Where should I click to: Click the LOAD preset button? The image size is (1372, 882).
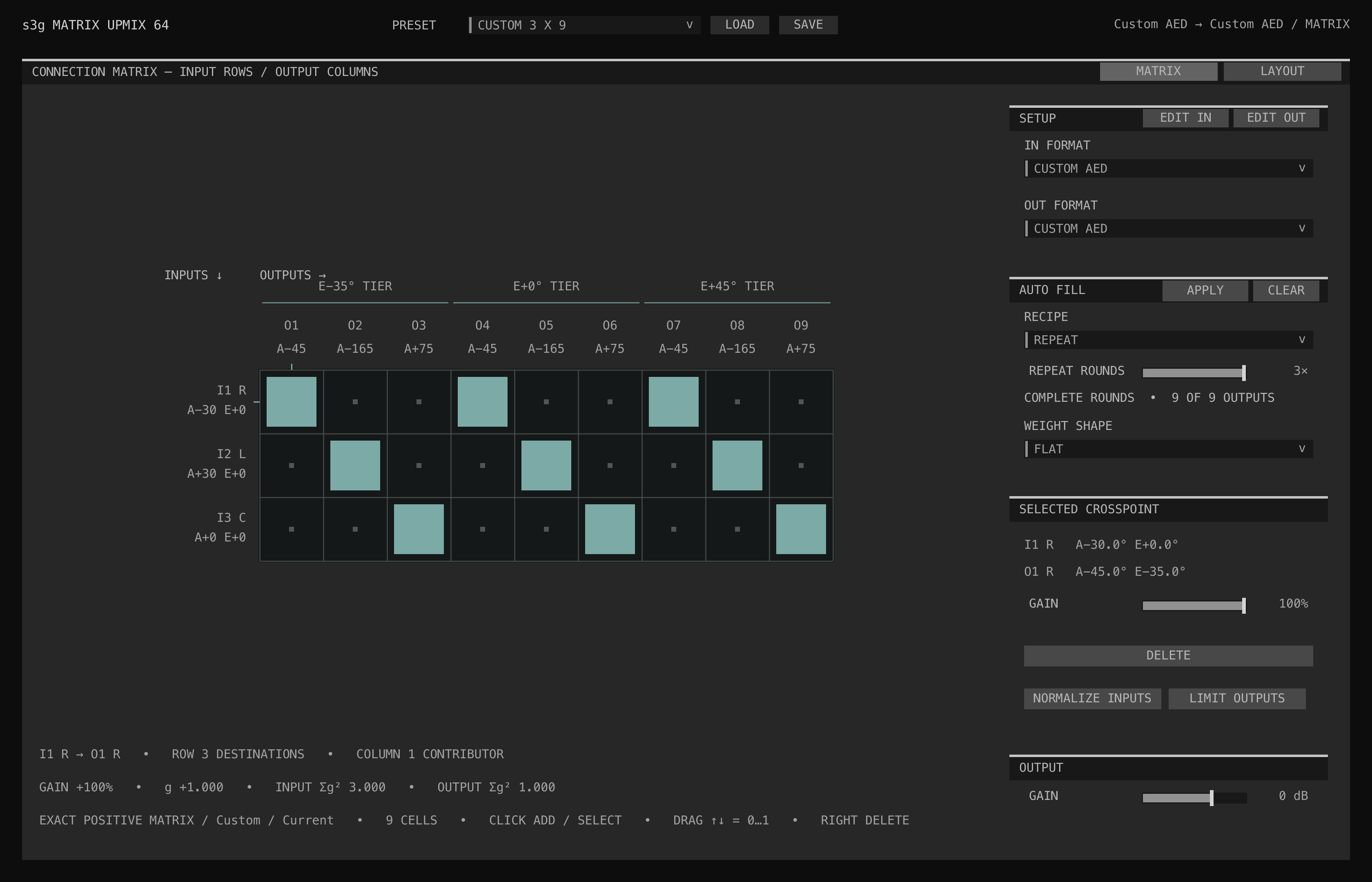(x=739, y=24)
